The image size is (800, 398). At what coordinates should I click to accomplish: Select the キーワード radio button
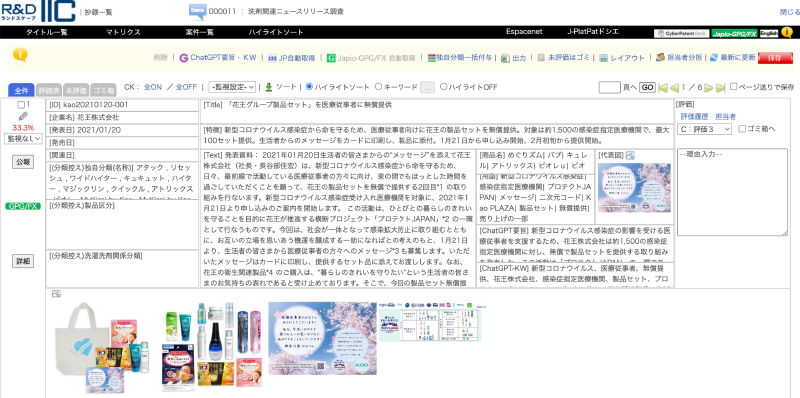[x=379, y=87]
